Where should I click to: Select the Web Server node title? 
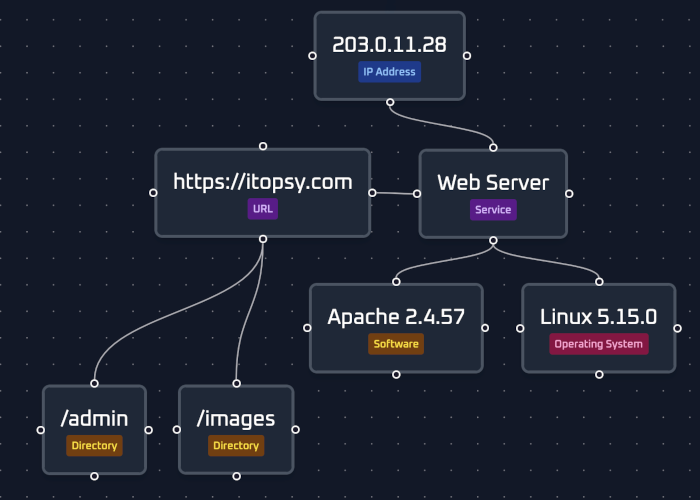(x=493, y=182)
